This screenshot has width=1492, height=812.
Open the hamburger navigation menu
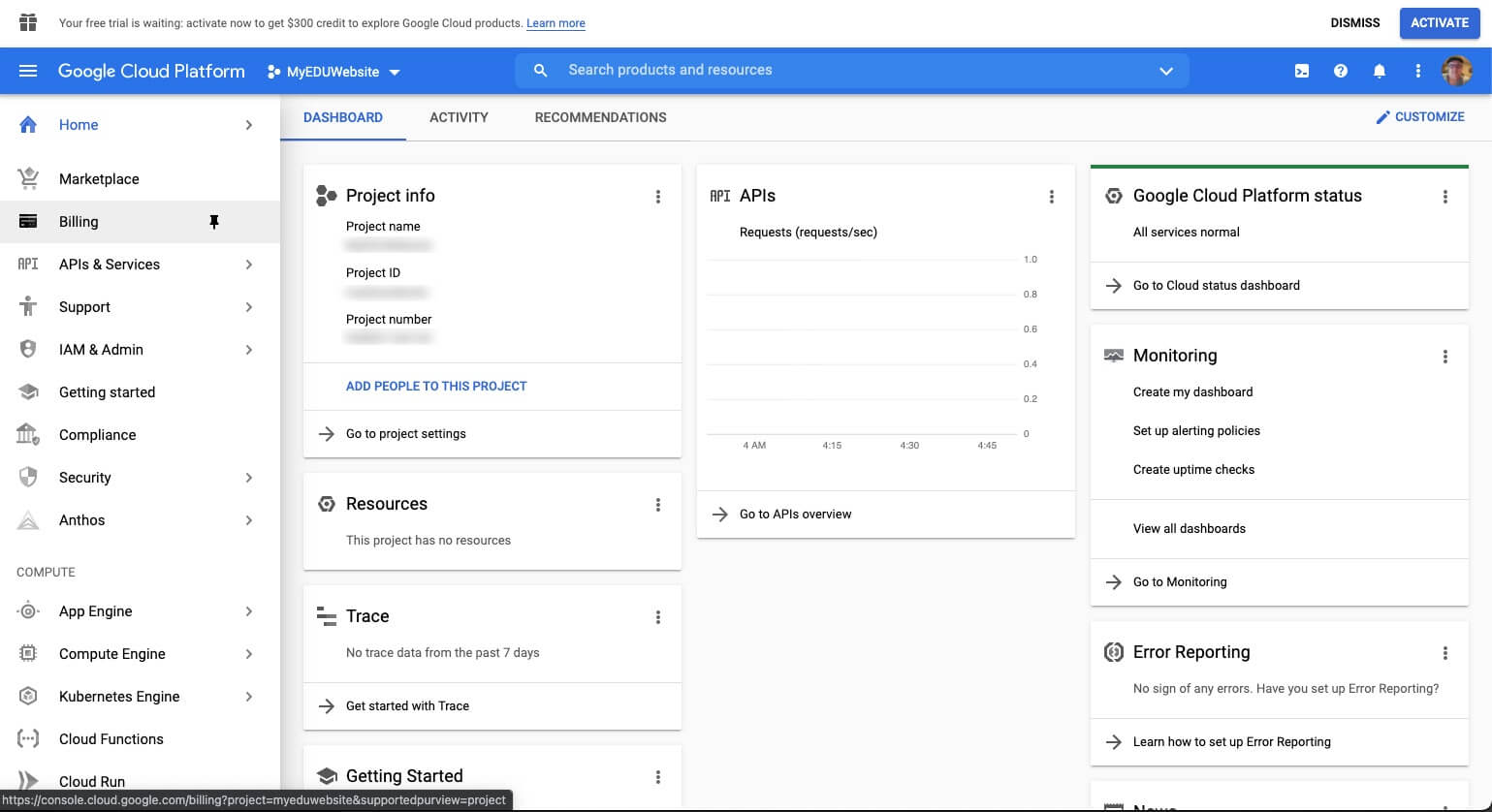(x=28, y=71)
